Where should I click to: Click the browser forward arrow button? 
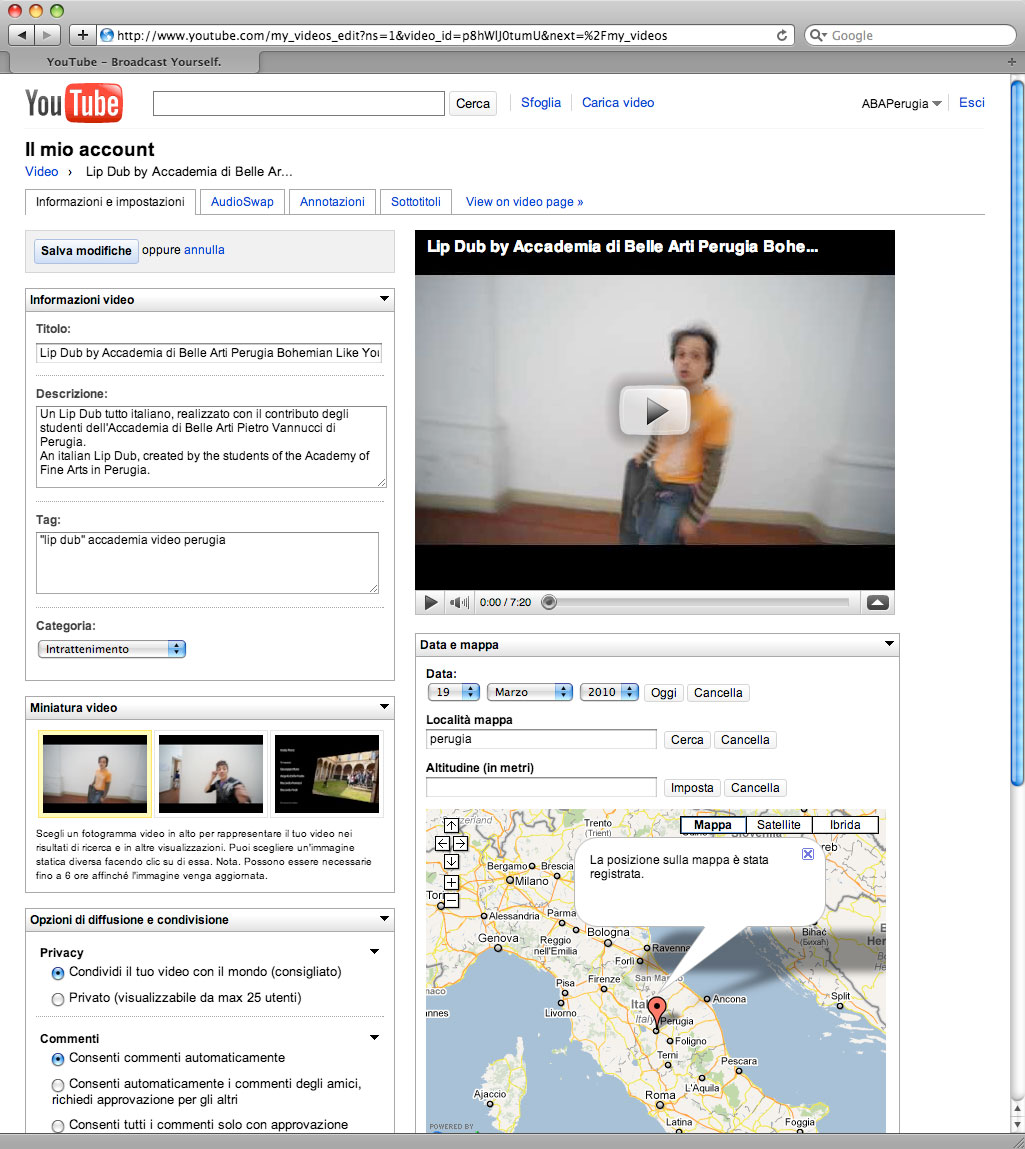(47, 35)
